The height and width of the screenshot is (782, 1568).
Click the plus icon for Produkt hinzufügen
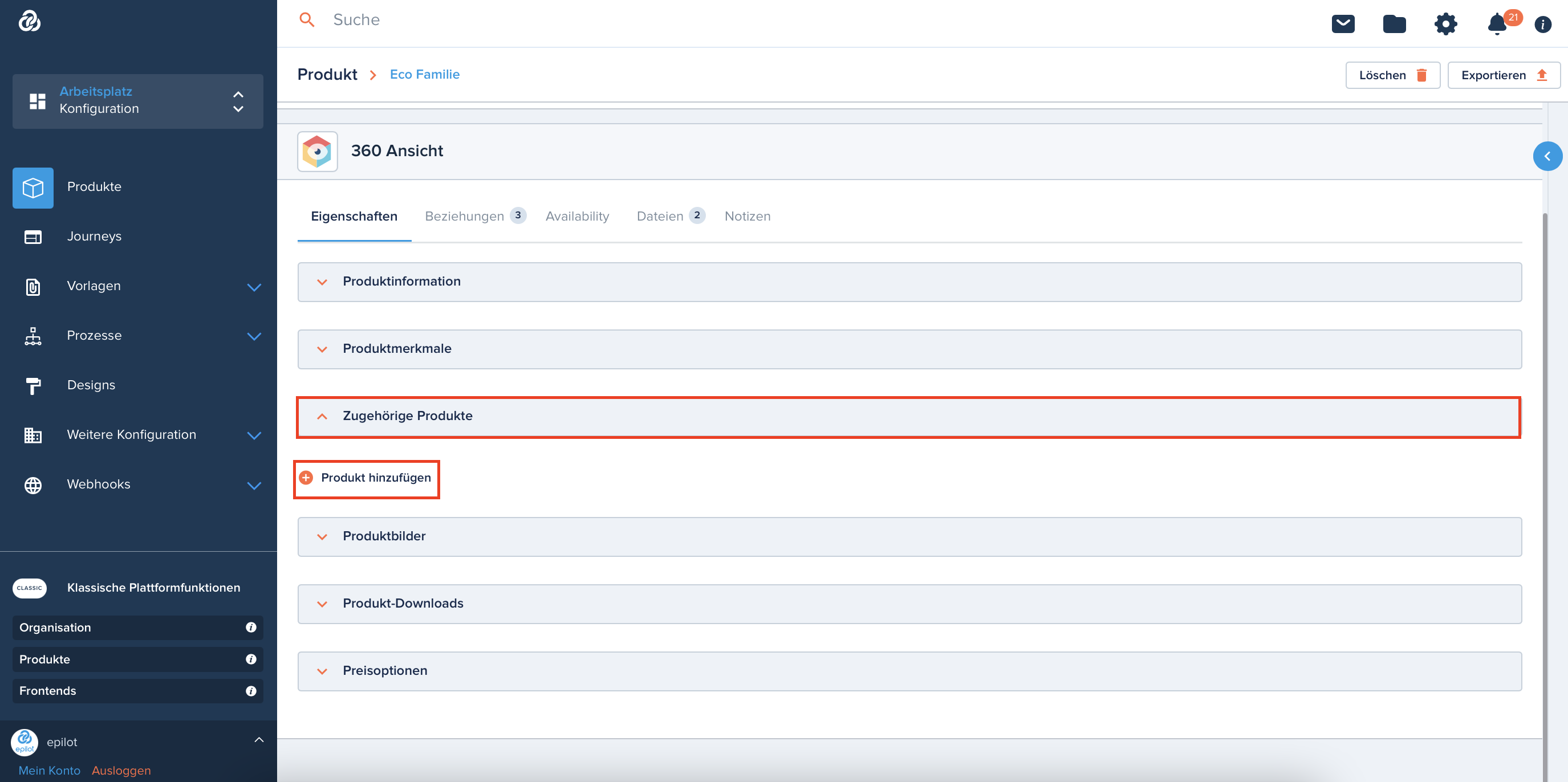point(306,478)
